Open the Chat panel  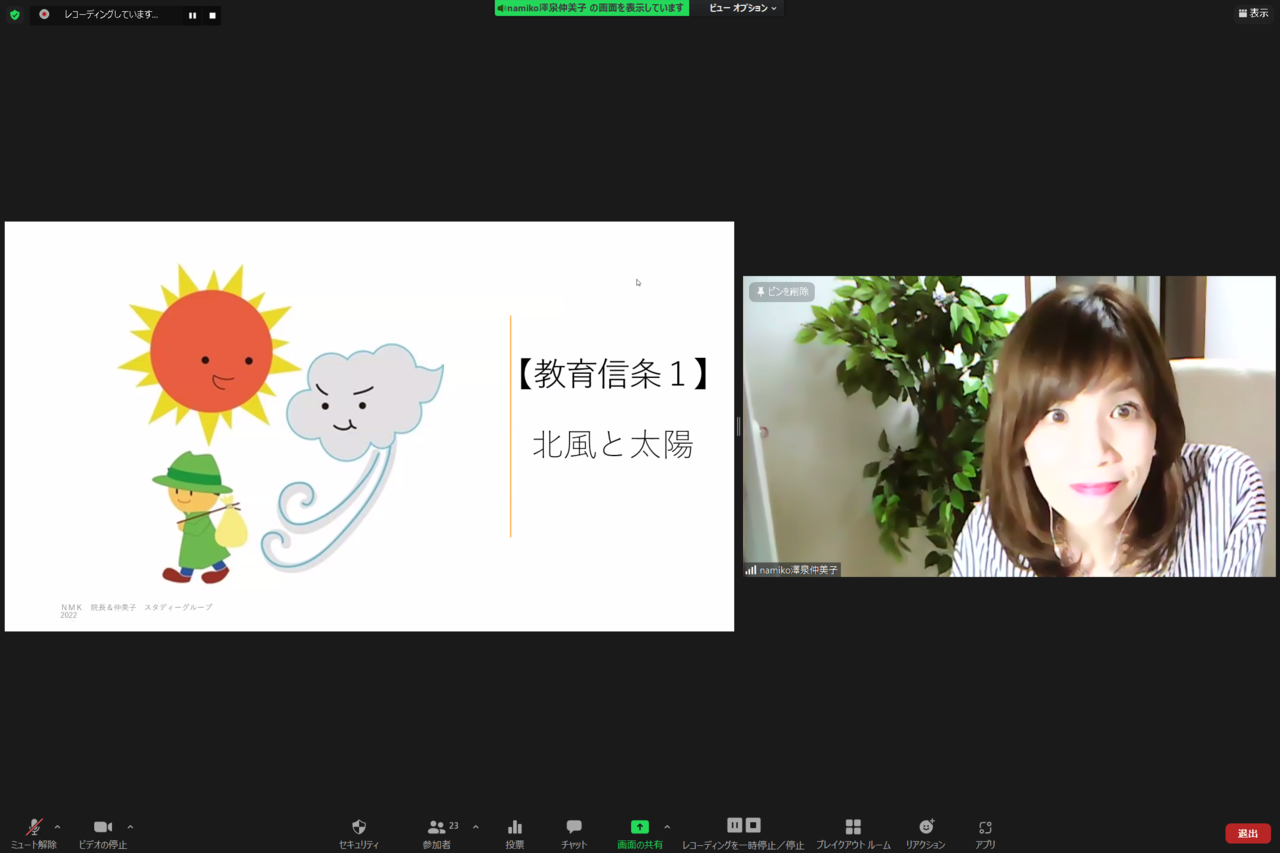(x=574, y=828)
